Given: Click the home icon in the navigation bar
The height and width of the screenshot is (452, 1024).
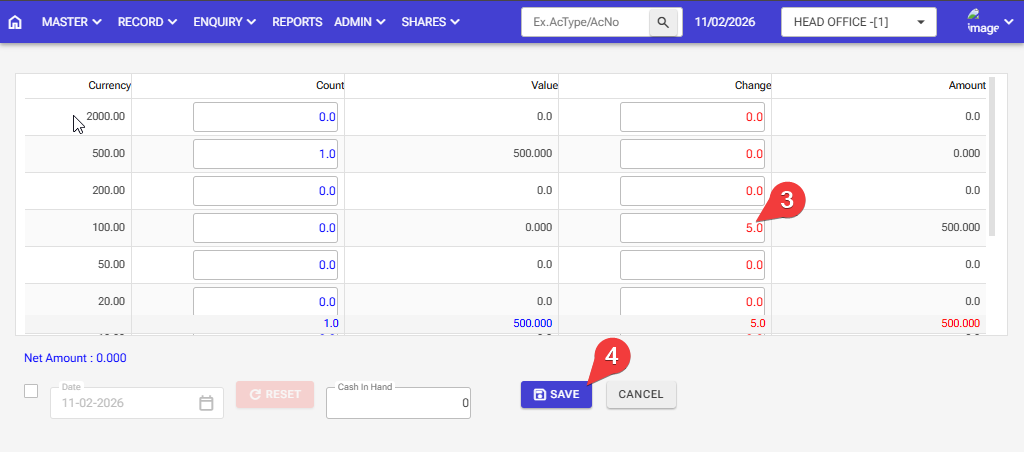Looking at the screenshot, I should (x=15, y=22).
